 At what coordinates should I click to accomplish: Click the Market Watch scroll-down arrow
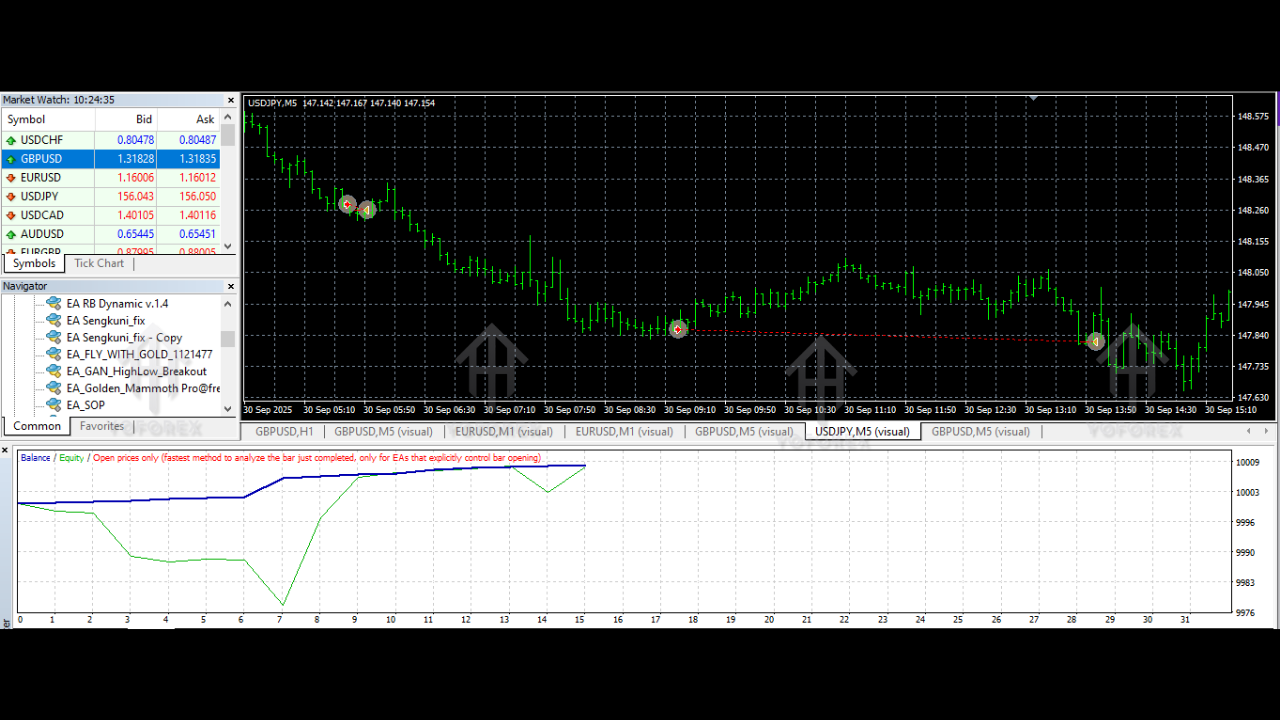pyautogui.click(x=227, y=246)
